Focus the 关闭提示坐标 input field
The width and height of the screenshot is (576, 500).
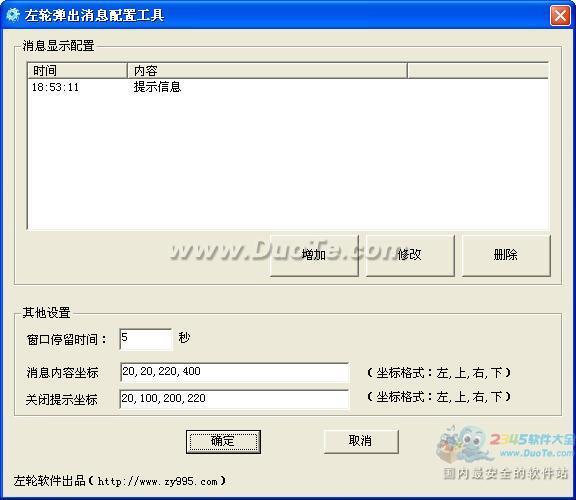point(234,399)
